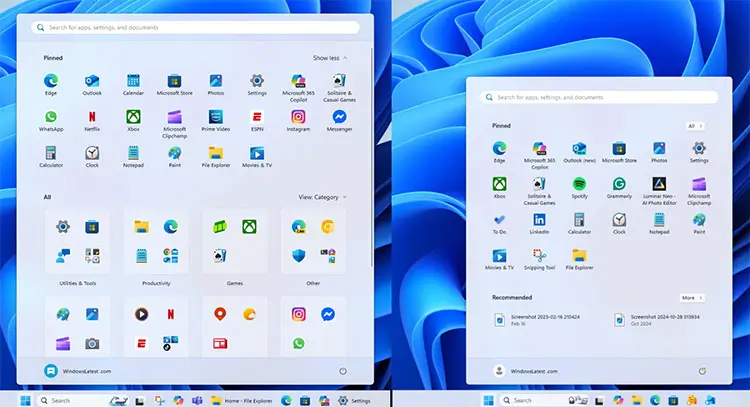The height and width of the screenshot is (407, 750).
Task: Open Settings in left Start menu's Pinned grid
Action: (257, 85)
